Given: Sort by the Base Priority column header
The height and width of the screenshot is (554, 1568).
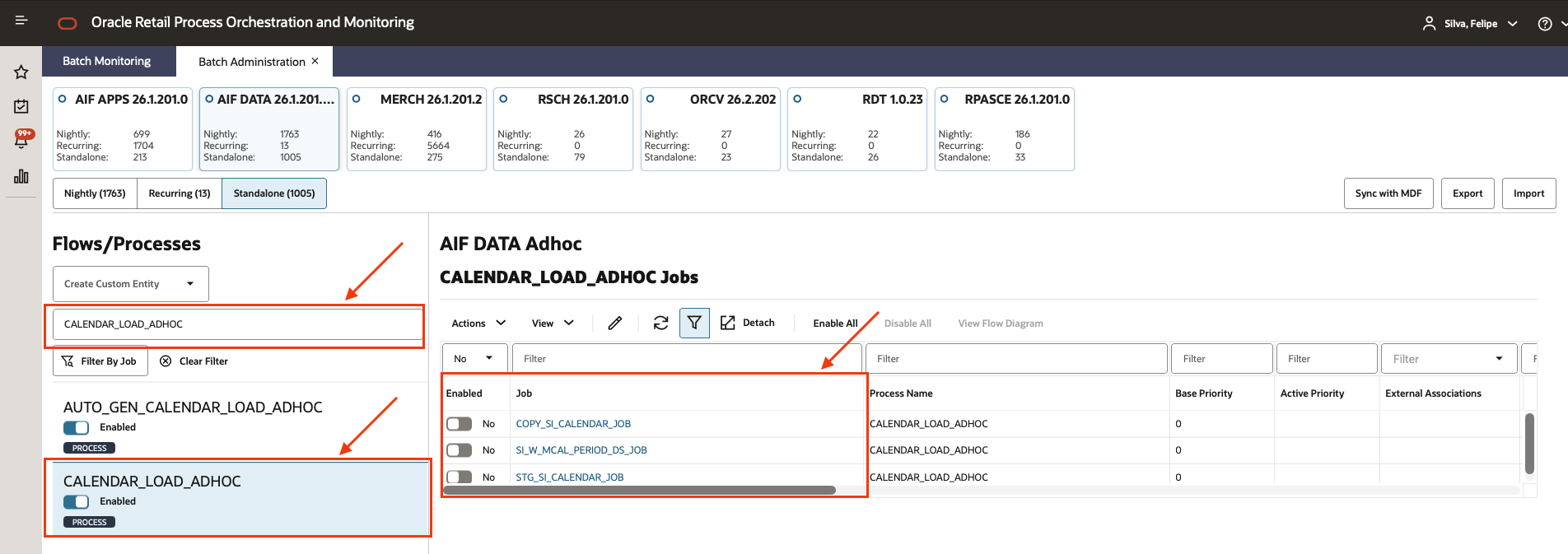Looking at the screenshot, I should click(1204, 393).
